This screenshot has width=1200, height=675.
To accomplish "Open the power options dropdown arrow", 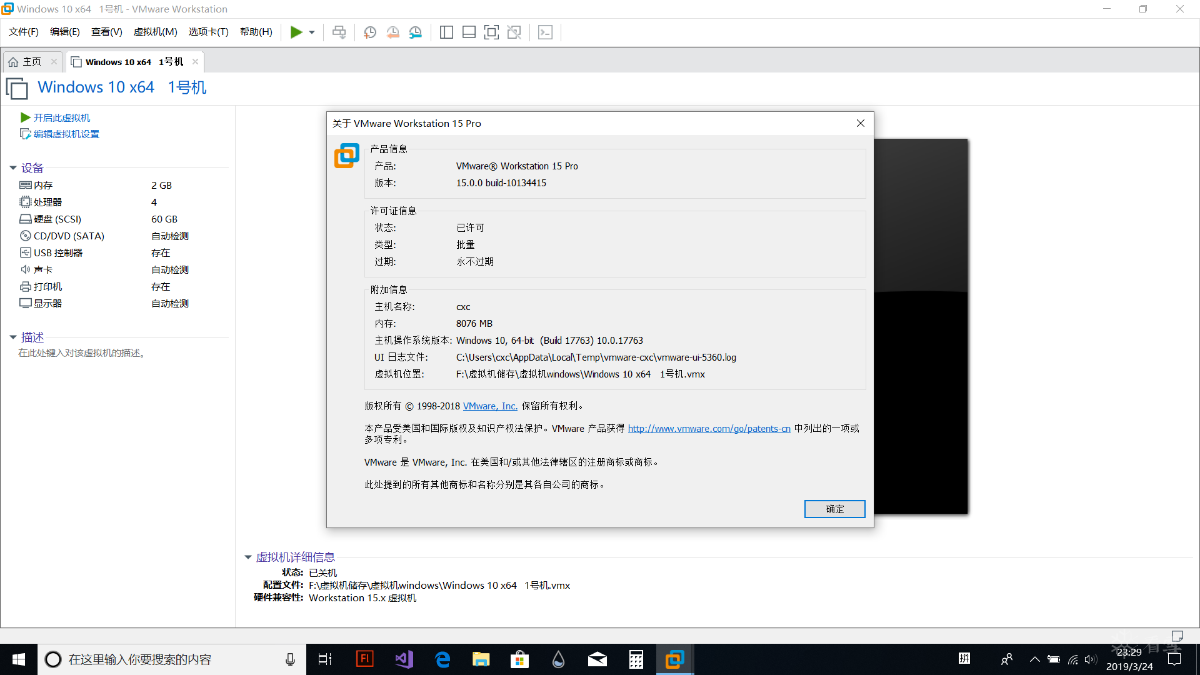I will pos(312,32).
